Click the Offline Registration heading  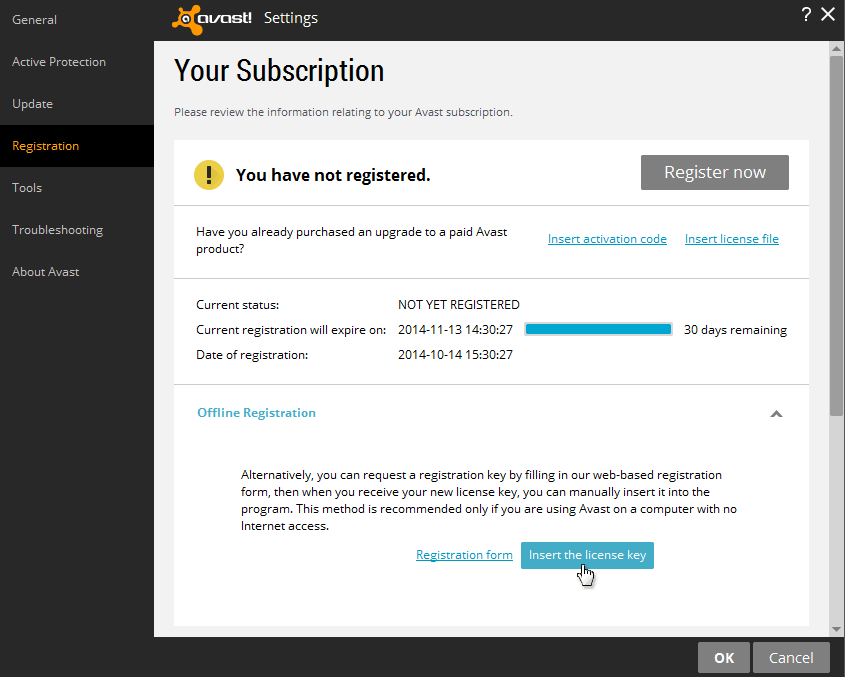(x=257, y=413)
